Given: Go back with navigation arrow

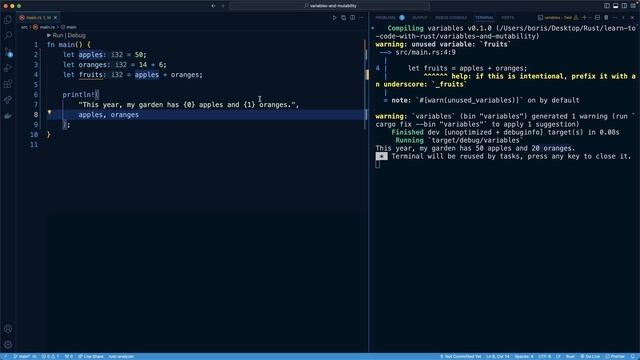Looking at the screenshot, I should point(213,6).
